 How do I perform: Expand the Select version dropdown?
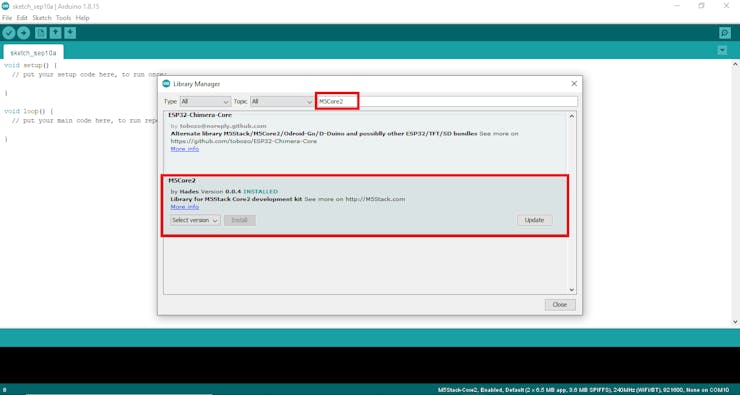pyautogui.click(x=195, y=220)
